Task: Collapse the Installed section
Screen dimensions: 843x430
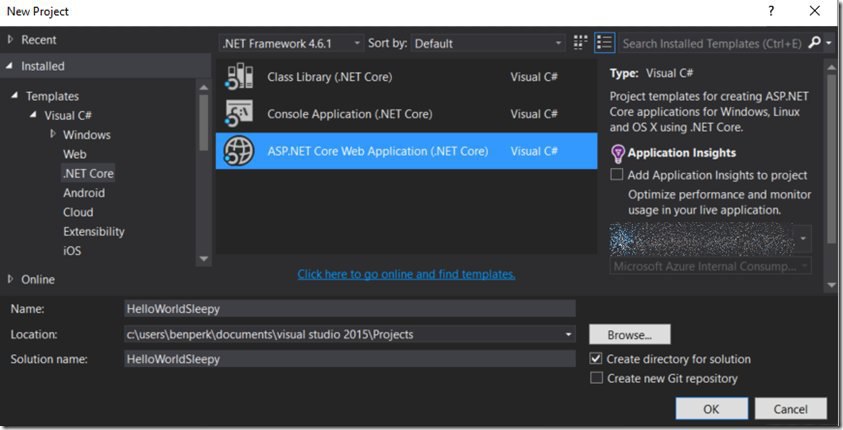Action: [x=10, y=66]
